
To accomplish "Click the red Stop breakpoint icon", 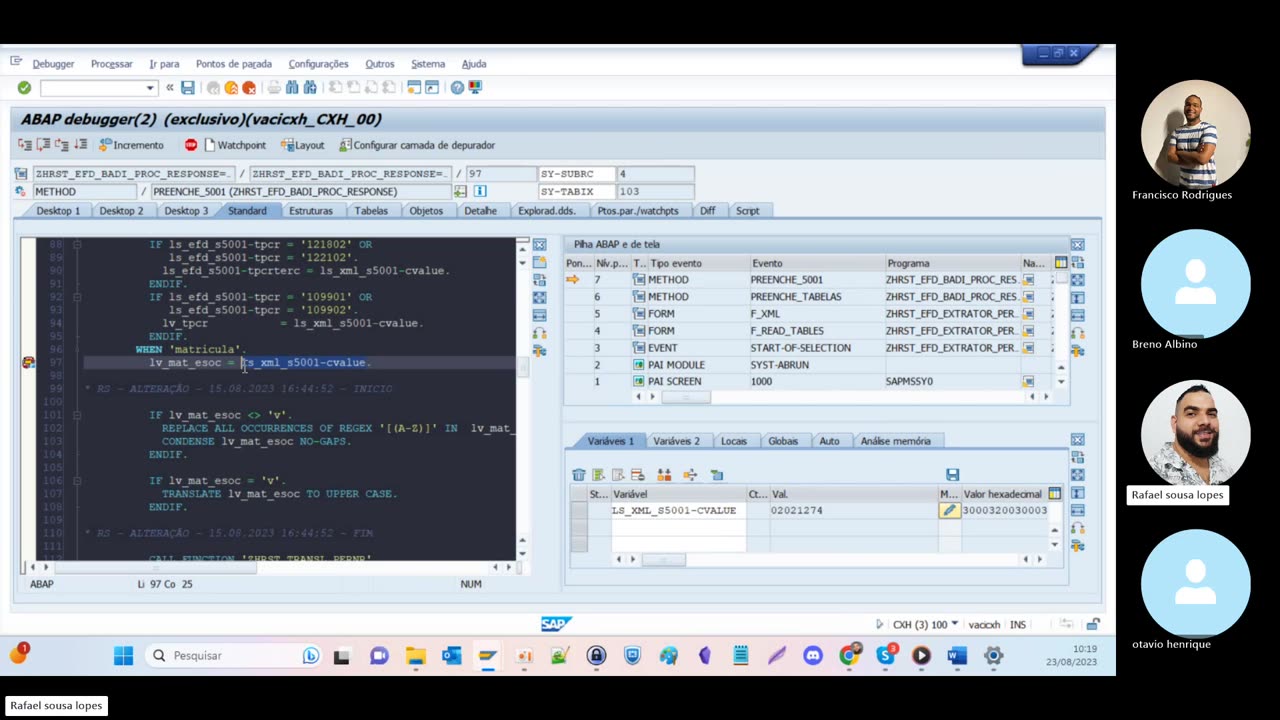I will pos(191,145).
